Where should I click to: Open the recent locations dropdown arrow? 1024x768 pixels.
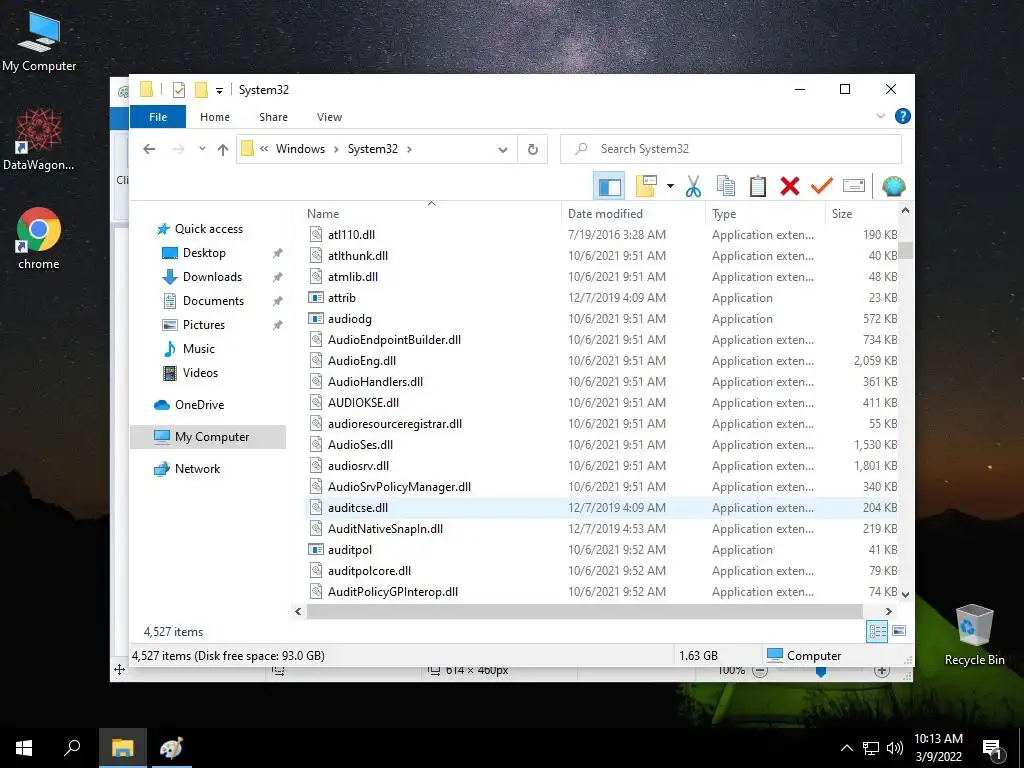coord(202,149)
